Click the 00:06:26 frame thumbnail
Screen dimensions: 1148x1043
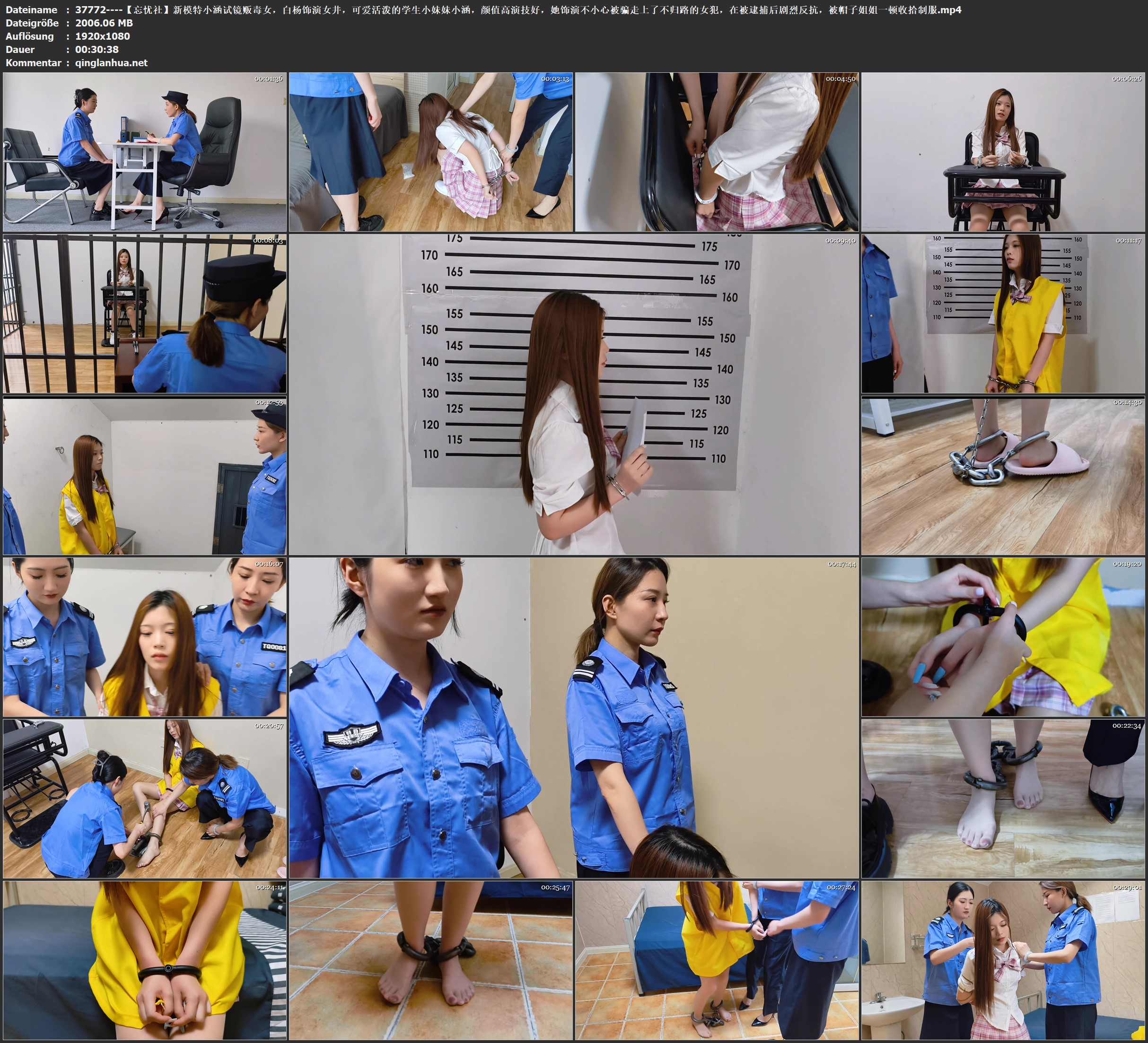point(1003,152)
